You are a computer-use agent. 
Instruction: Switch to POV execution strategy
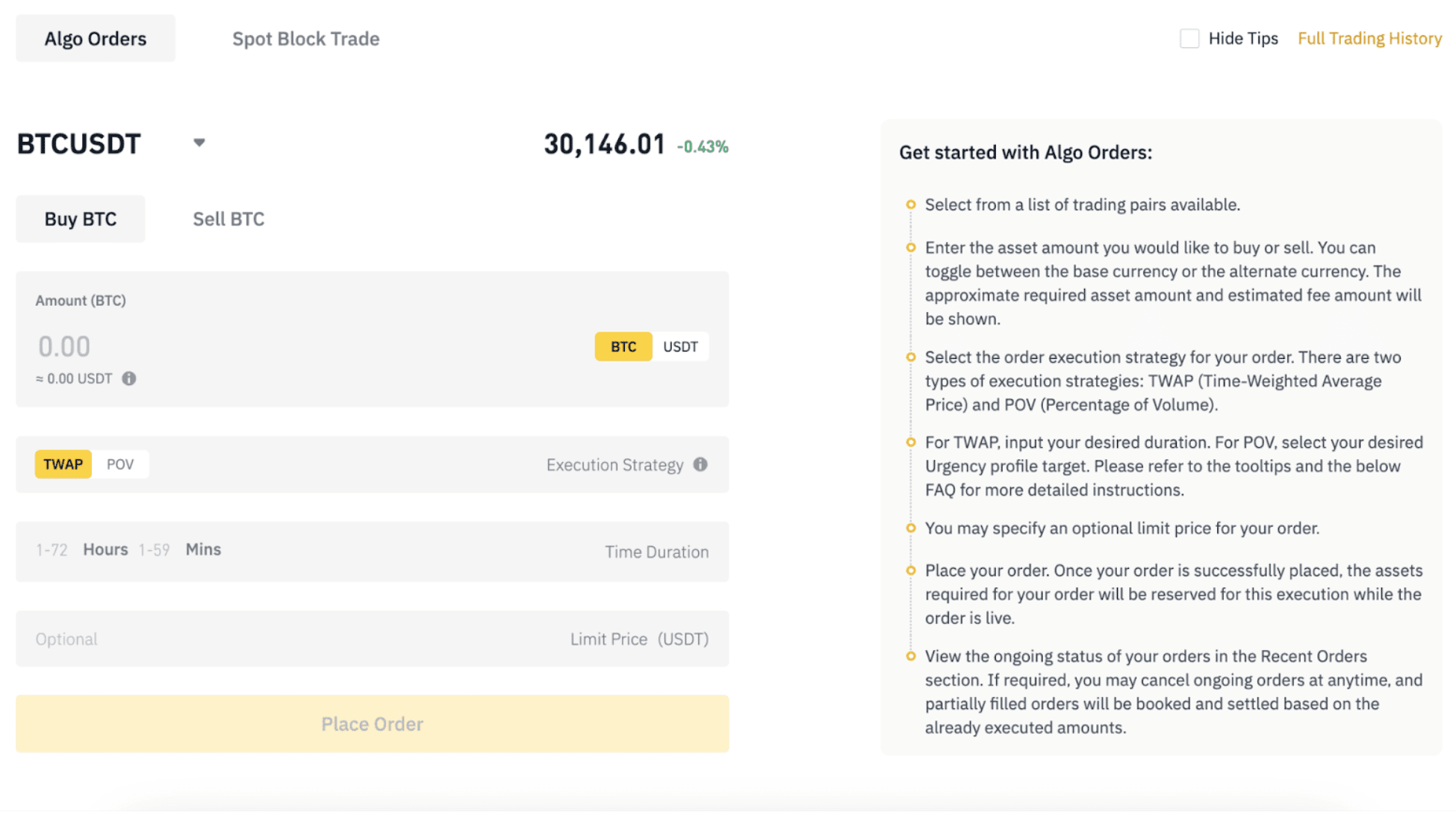click(x=120, y=463)
